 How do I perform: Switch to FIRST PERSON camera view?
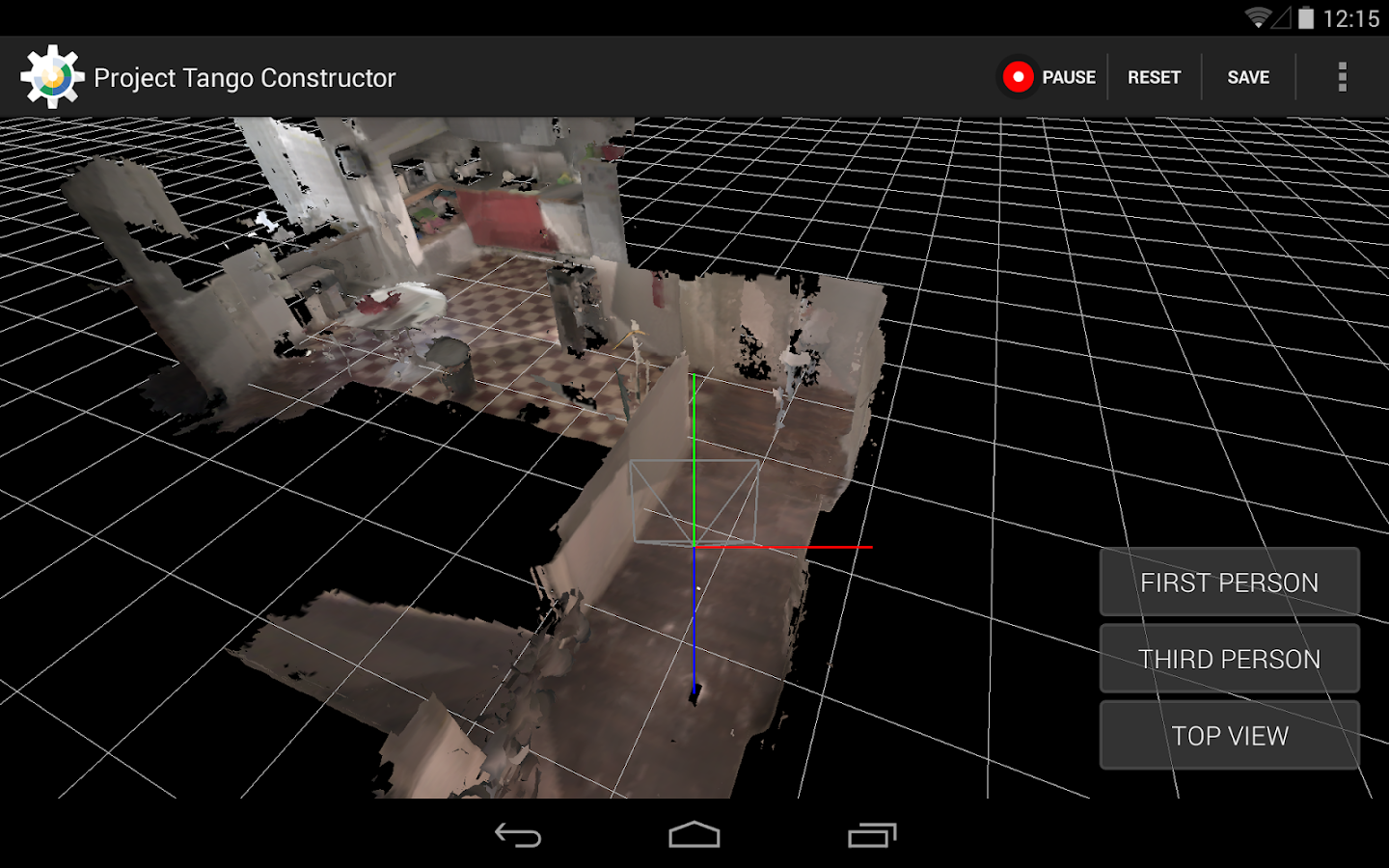[1229, 583]
